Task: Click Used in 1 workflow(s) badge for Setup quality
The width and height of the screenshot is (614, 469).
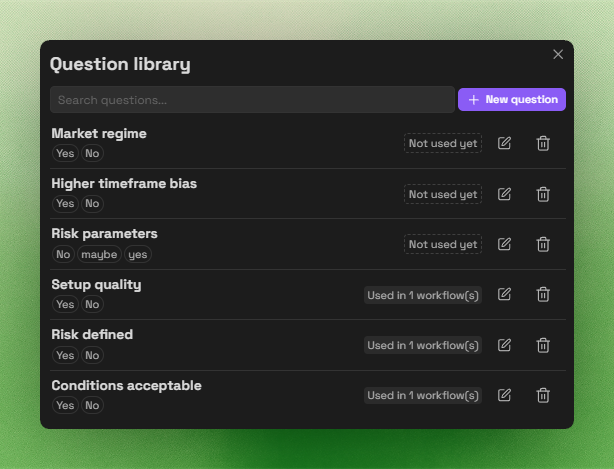Action: click(x=423, y=295)
